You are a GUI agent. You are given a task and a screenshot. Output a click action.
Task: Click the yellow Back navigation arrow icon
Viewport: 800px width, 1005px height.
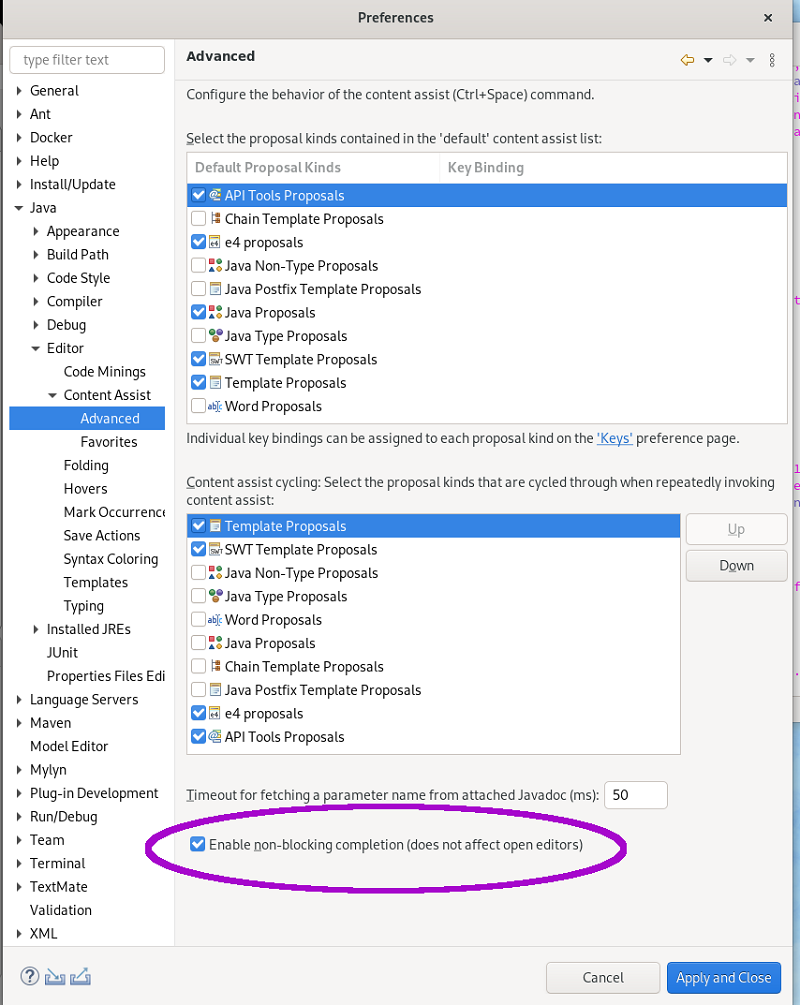point(687,60)
